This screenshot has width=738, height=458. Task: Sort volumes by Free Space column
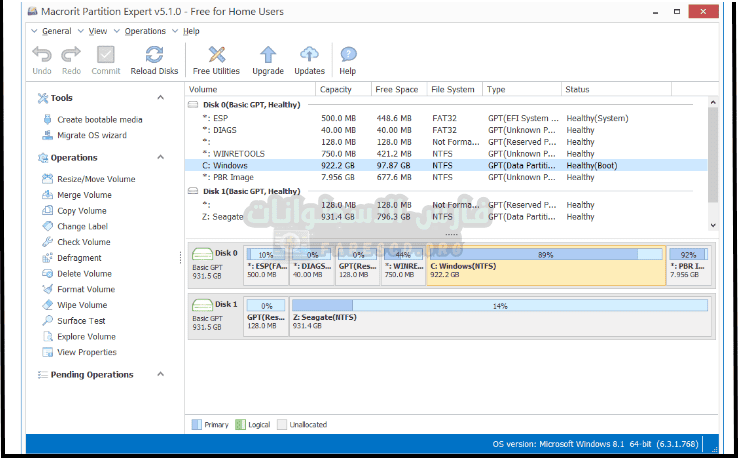[395, 90]
